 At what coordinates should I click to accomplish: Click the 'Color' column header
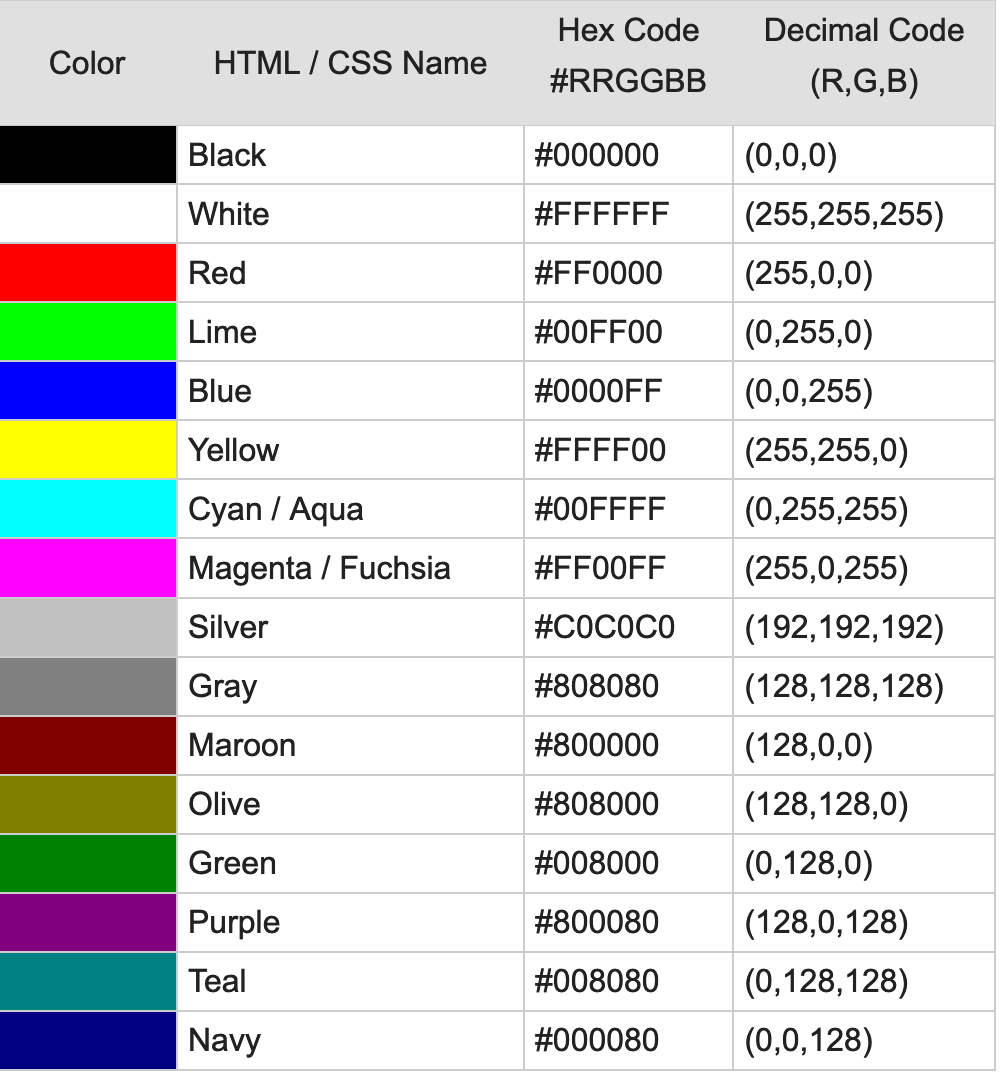[x=87, y=63]
